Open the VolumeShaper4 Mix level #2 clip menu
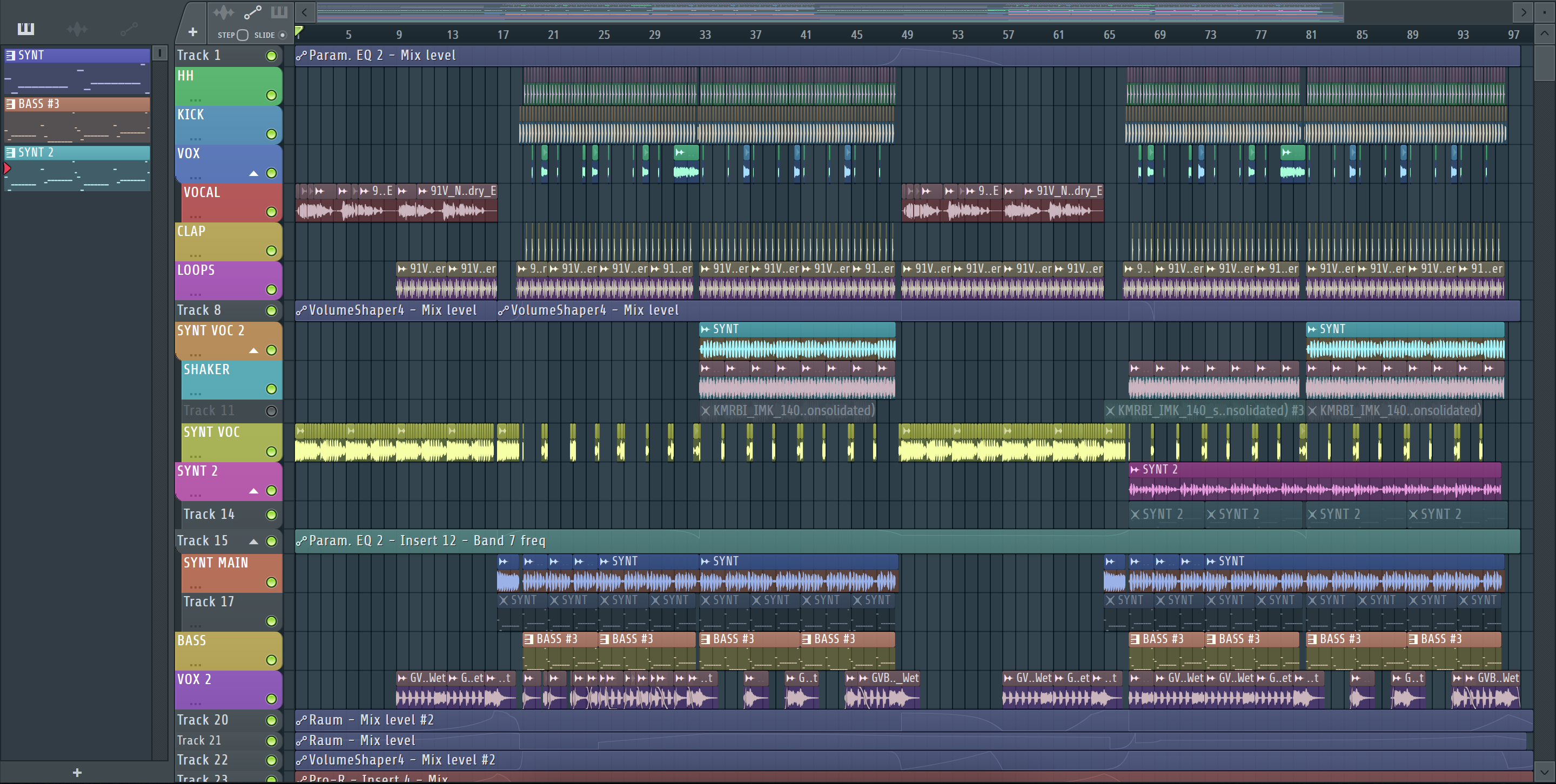Screen dimensions: 1556x784 301,760
